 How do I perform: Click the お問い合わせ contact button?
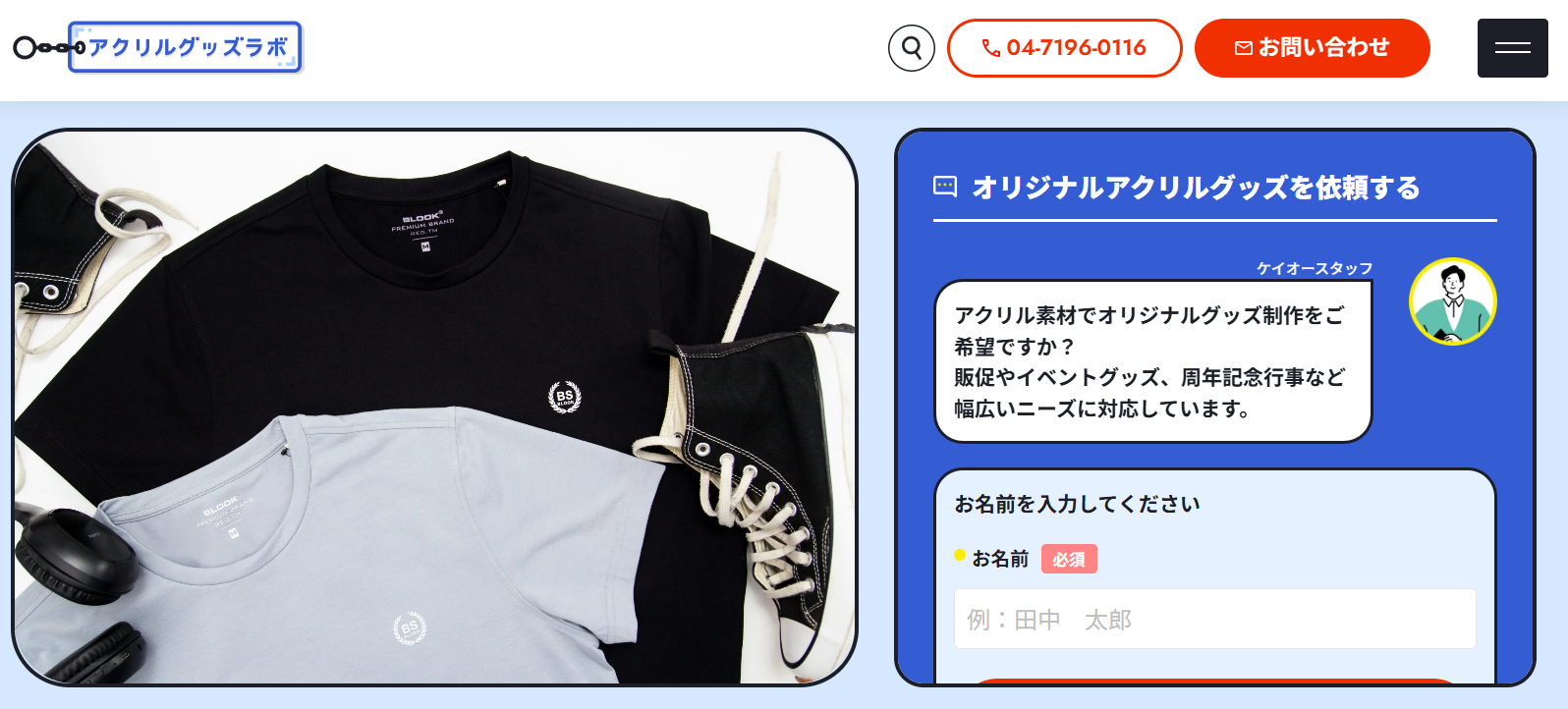coord(1312,47)
